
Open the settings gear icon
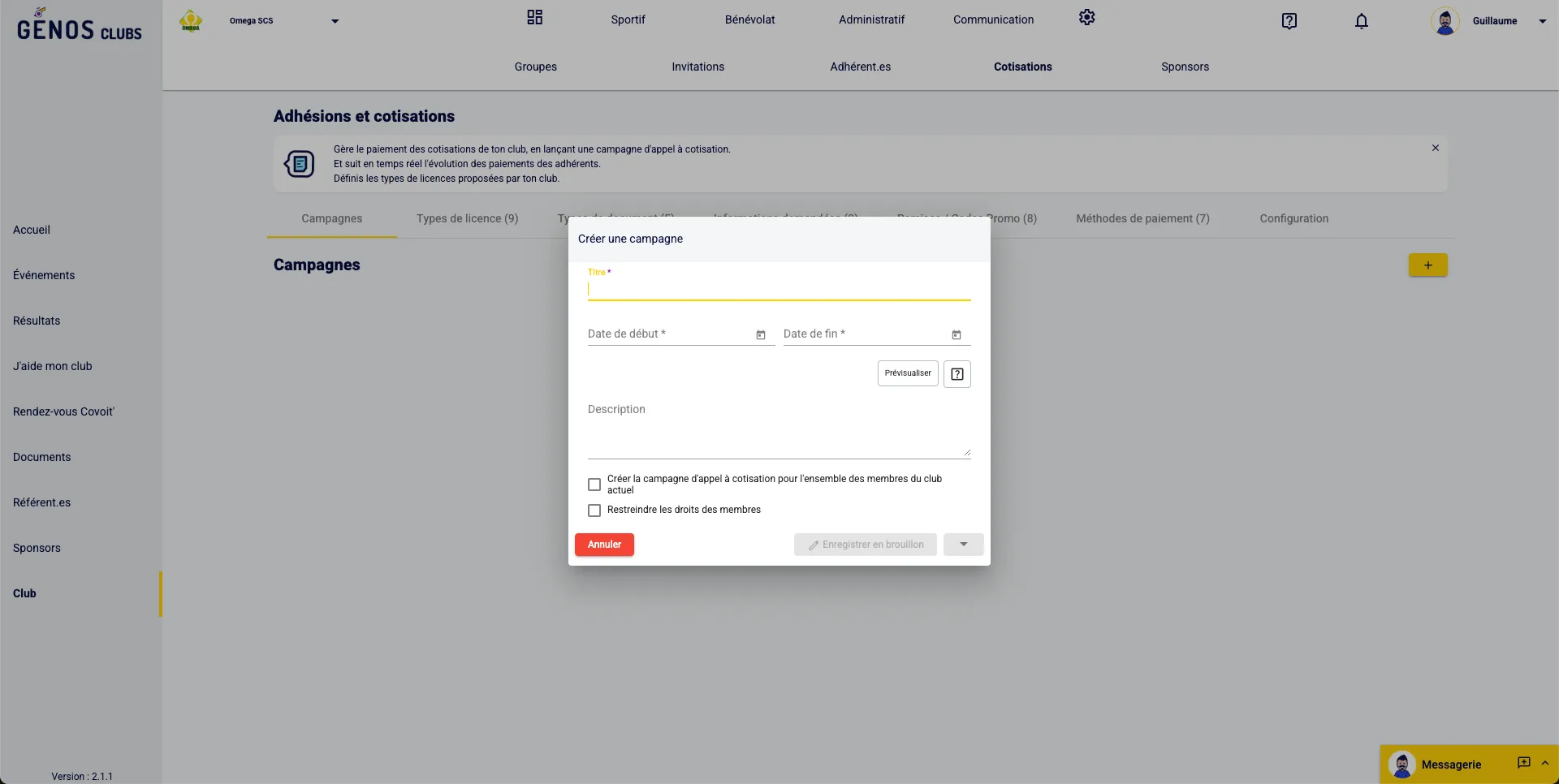pos(1086,18)
